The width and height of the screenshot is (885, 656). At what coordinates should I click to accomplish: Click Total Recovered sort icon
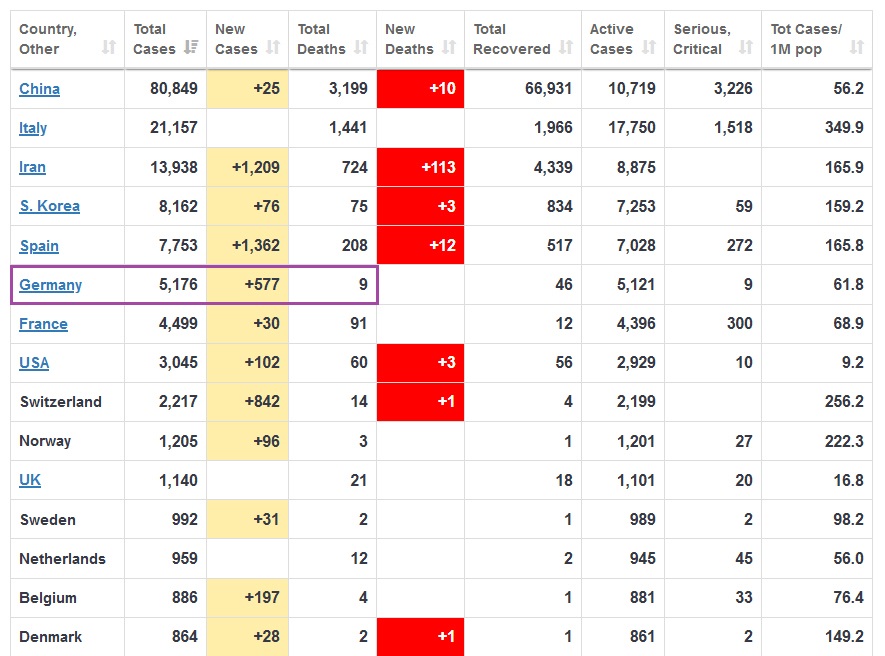(566, 48)
